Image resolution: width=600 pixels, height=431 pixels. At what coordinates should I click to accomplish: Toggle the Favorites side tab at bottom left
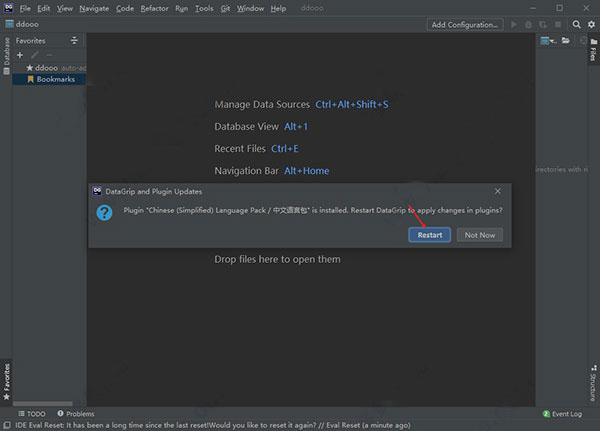(7, 382)
